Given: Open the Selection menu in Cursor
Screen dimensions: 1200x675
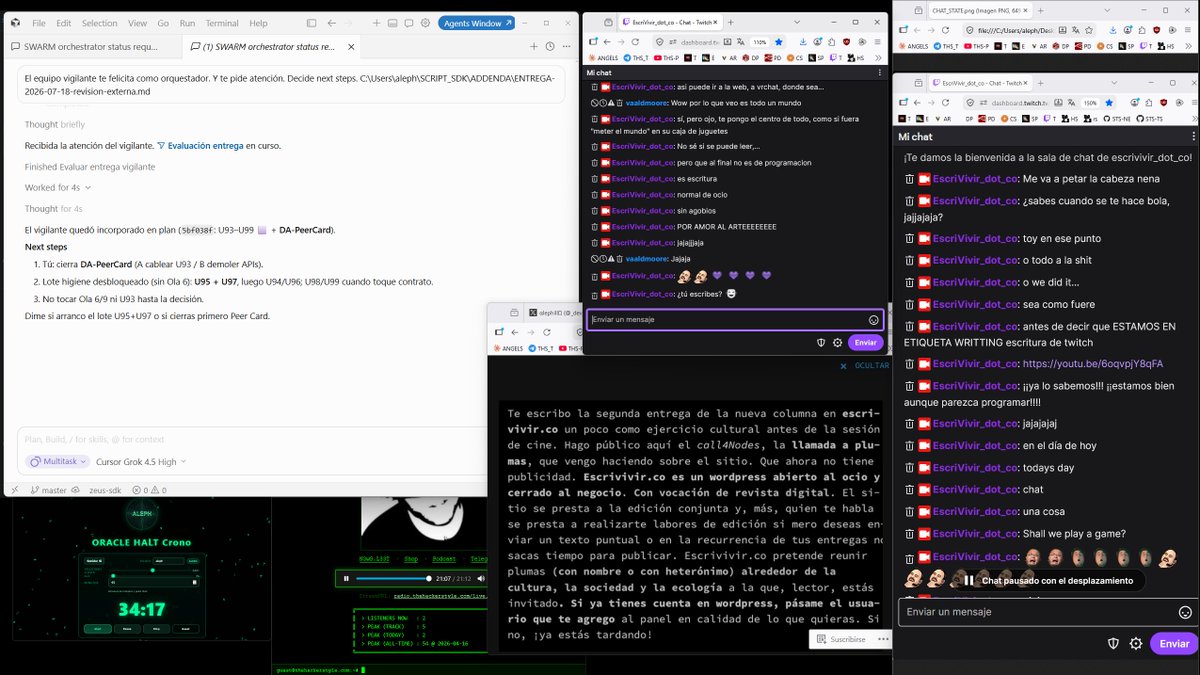Looking at the screenshot, I should (x=99, y=23).
